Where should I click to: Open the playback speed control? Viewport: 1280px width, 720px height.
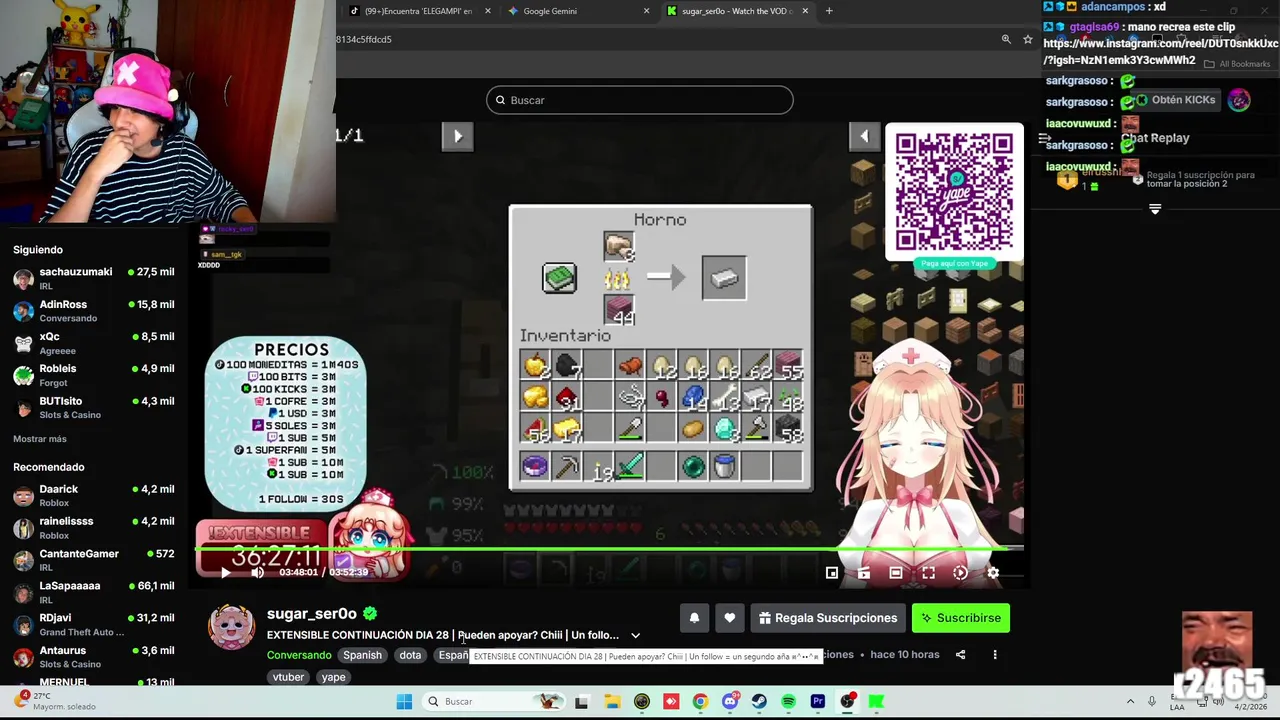point(960,573)
